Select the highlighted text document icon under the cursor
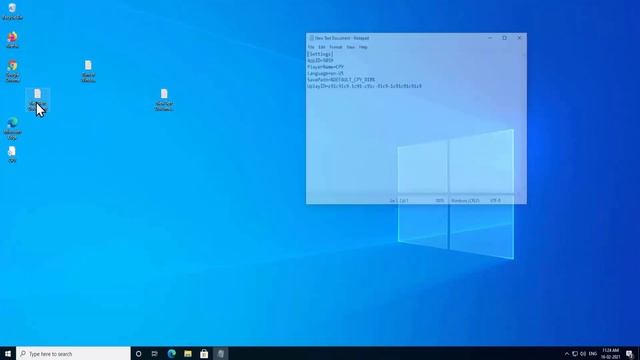 coord(38,100)
